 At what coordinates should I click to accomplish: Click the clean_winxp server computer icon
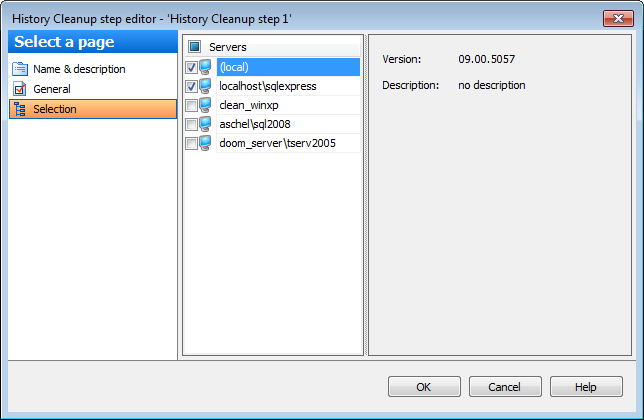point(205,105)
